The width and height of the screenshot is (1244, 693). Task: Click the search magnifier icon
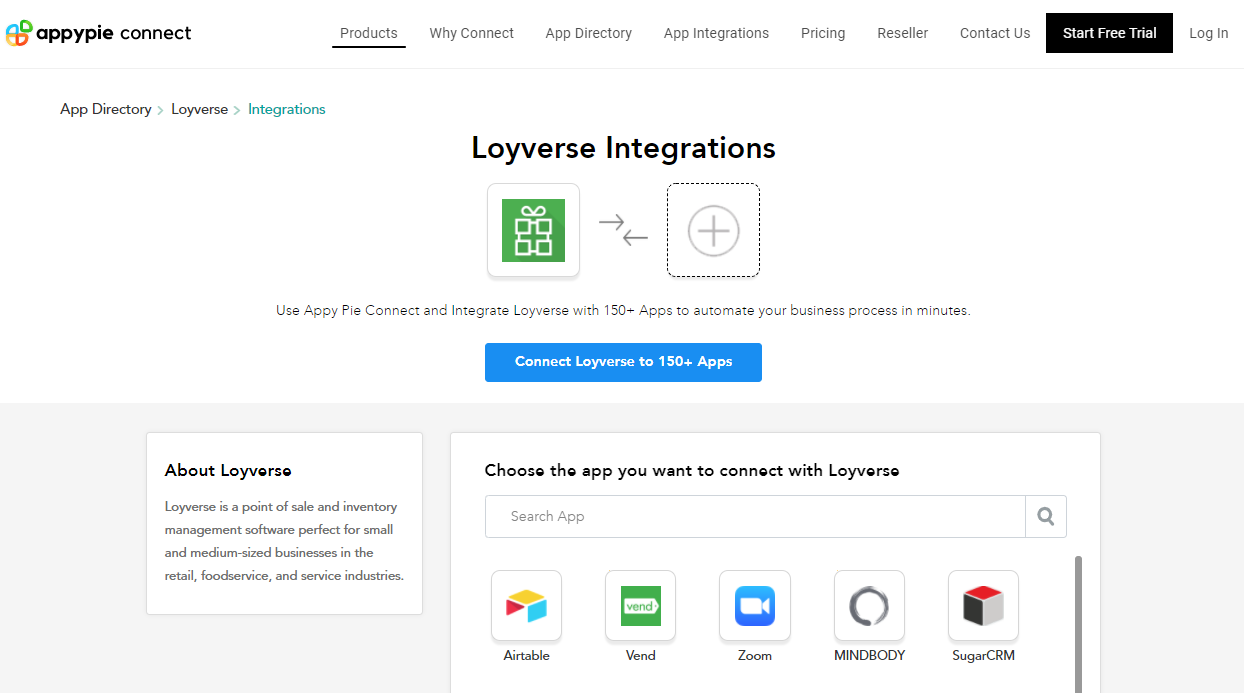pyautogui.click(x=1045, y=516)
